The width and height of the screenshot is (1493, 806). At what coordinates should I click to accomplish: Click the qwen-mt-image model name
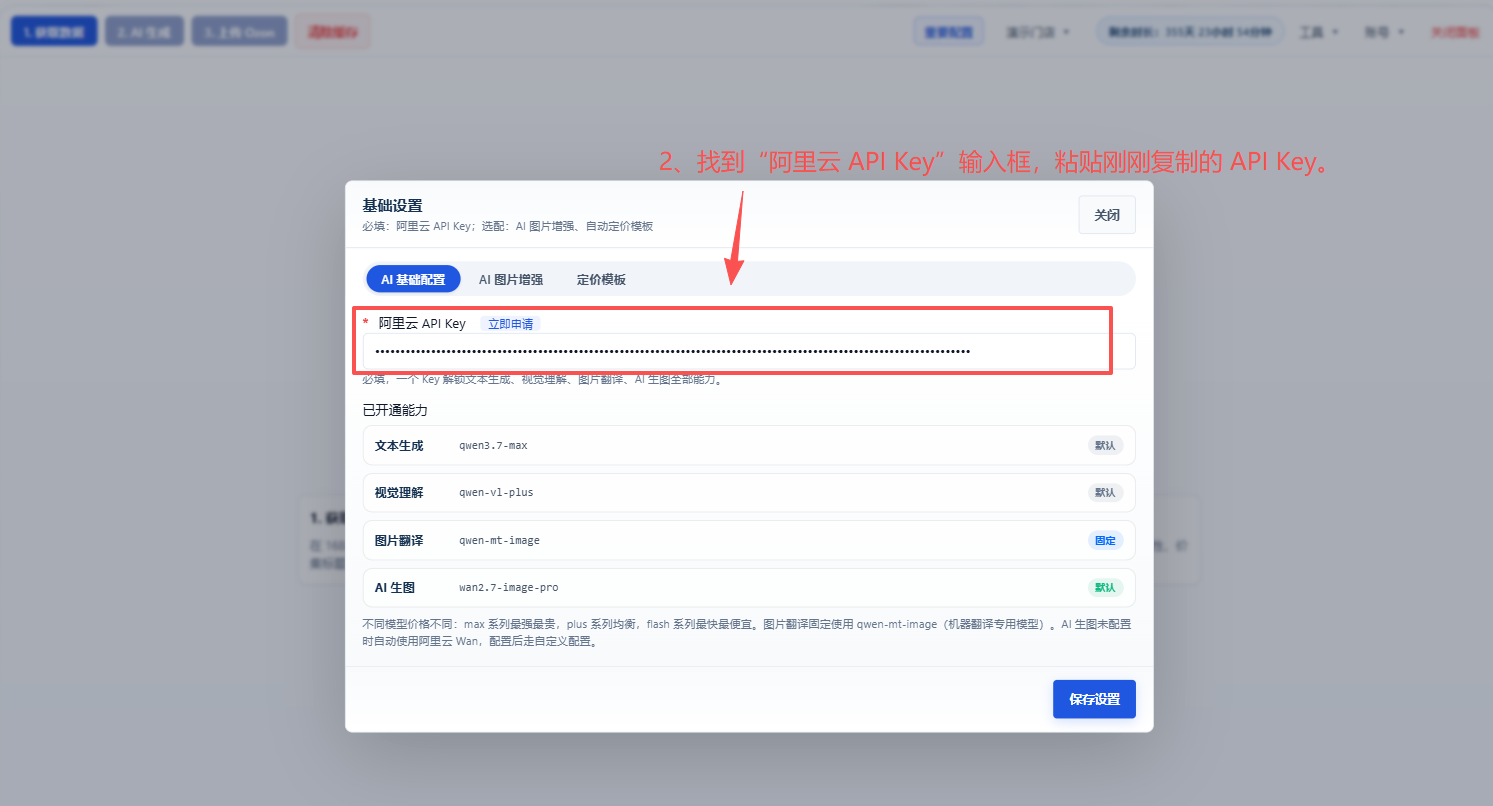pyautogui.click(x=499, y=540)
